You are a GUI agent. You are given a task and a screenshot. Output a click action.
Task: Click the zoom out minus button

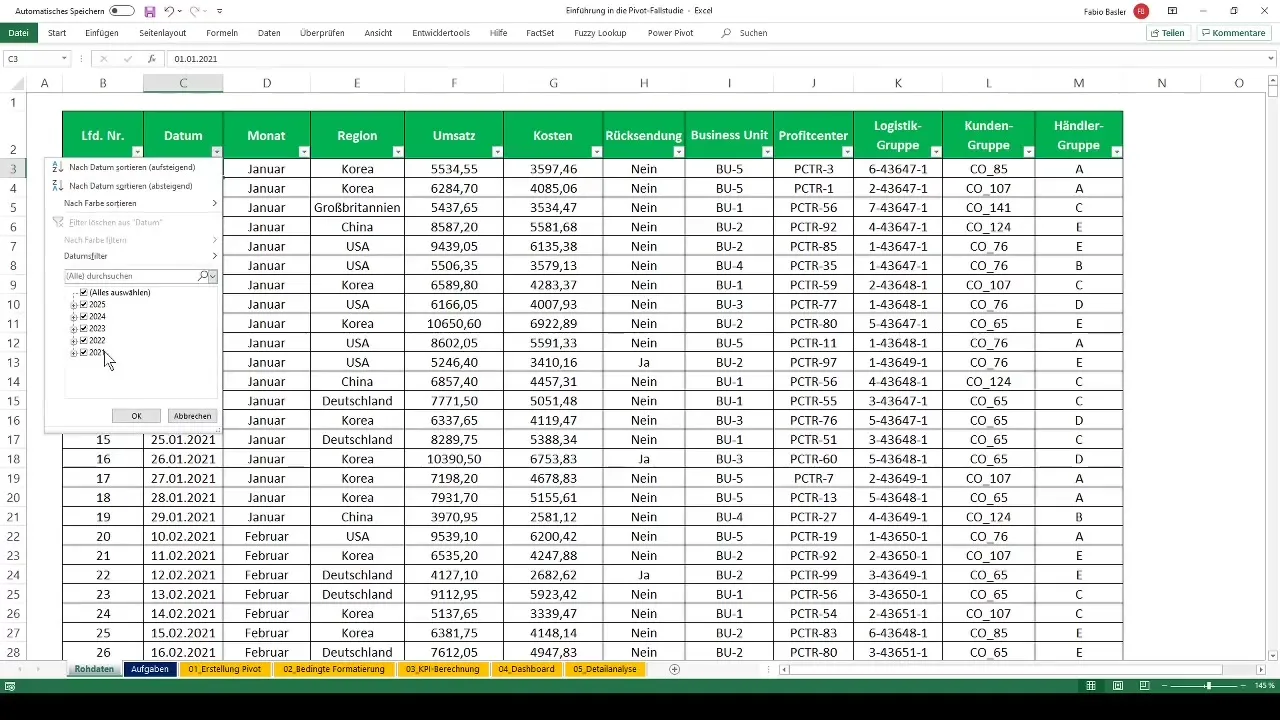pyautogui.click(x=1165, y=686)
